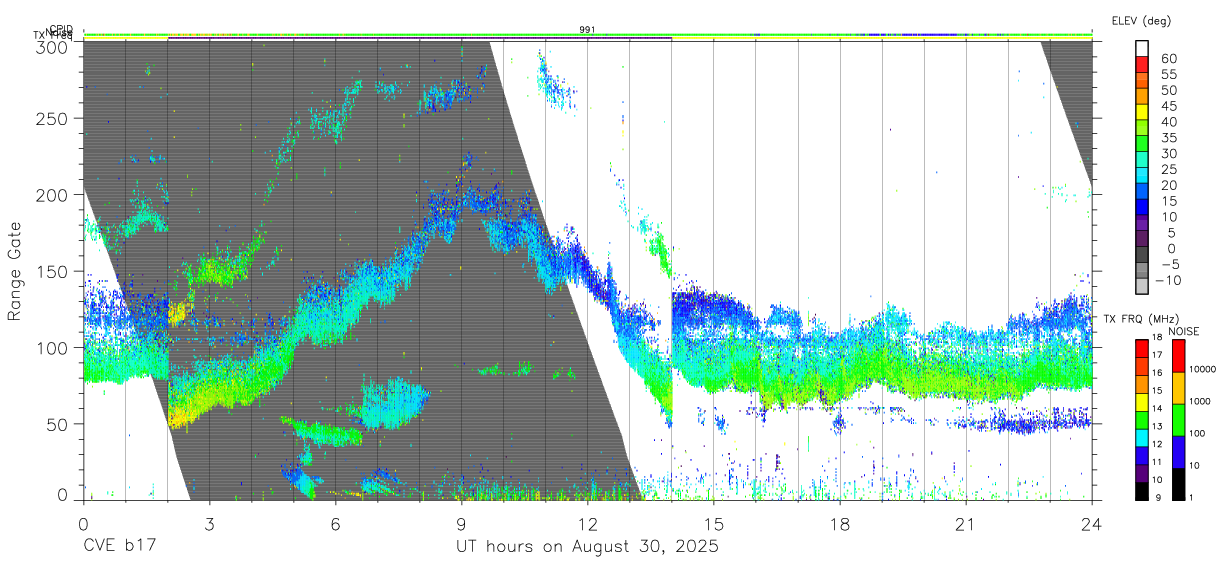This screenshot has height=567, width=1228.
Task: Click the 'UT hours on August 30, 2025' label
Action: (587, 547)
